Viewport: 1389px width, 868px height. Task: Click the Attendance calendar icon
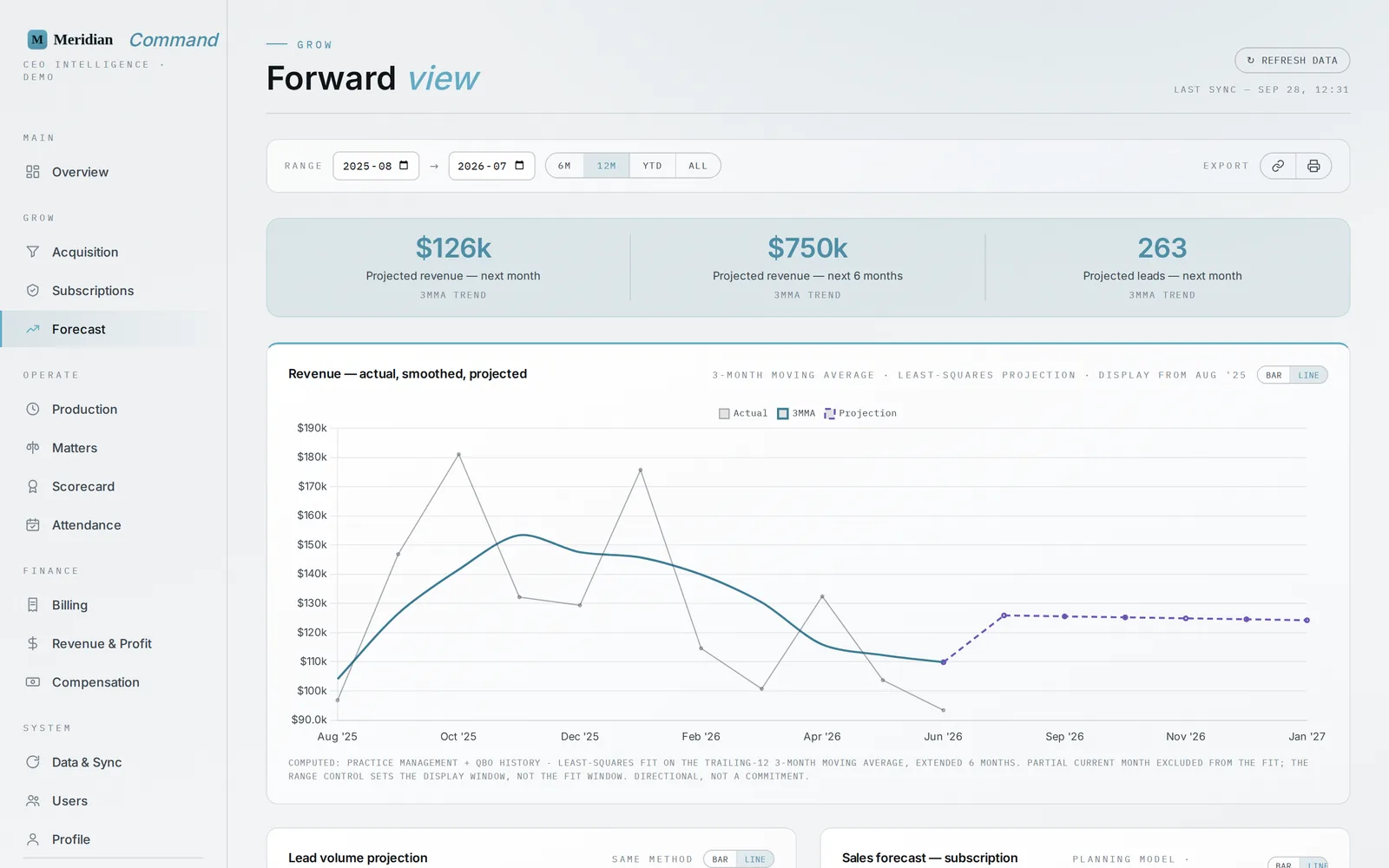[33, 525]
